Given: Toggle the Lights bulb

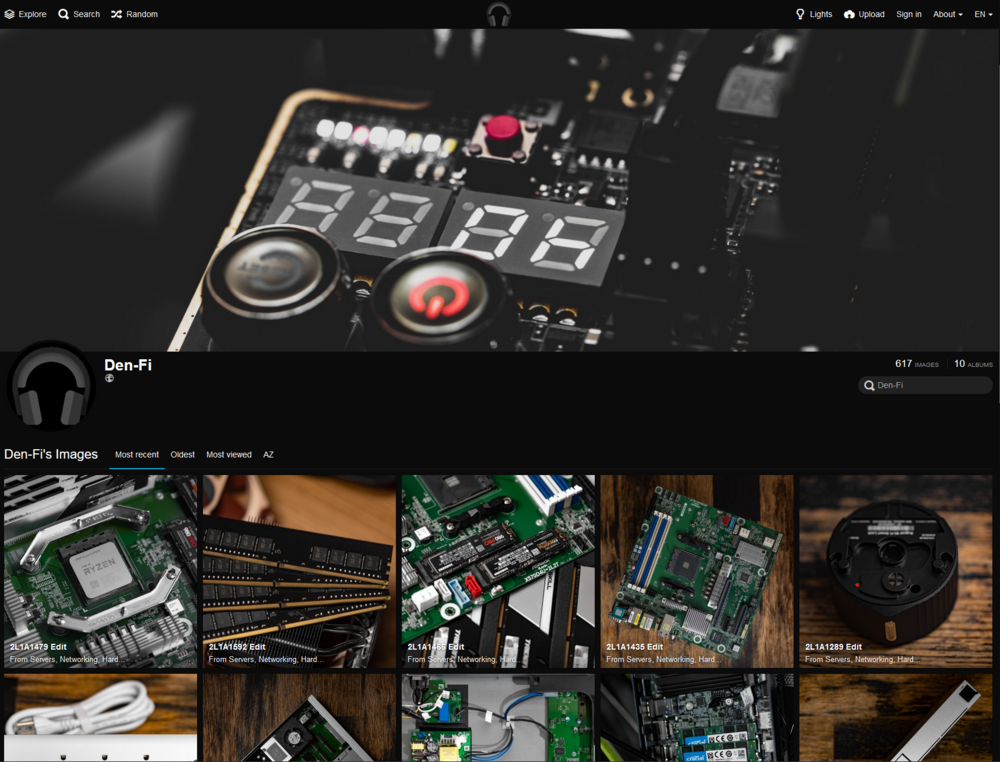Looking at the screenshot, I should (x=800, y=14).
